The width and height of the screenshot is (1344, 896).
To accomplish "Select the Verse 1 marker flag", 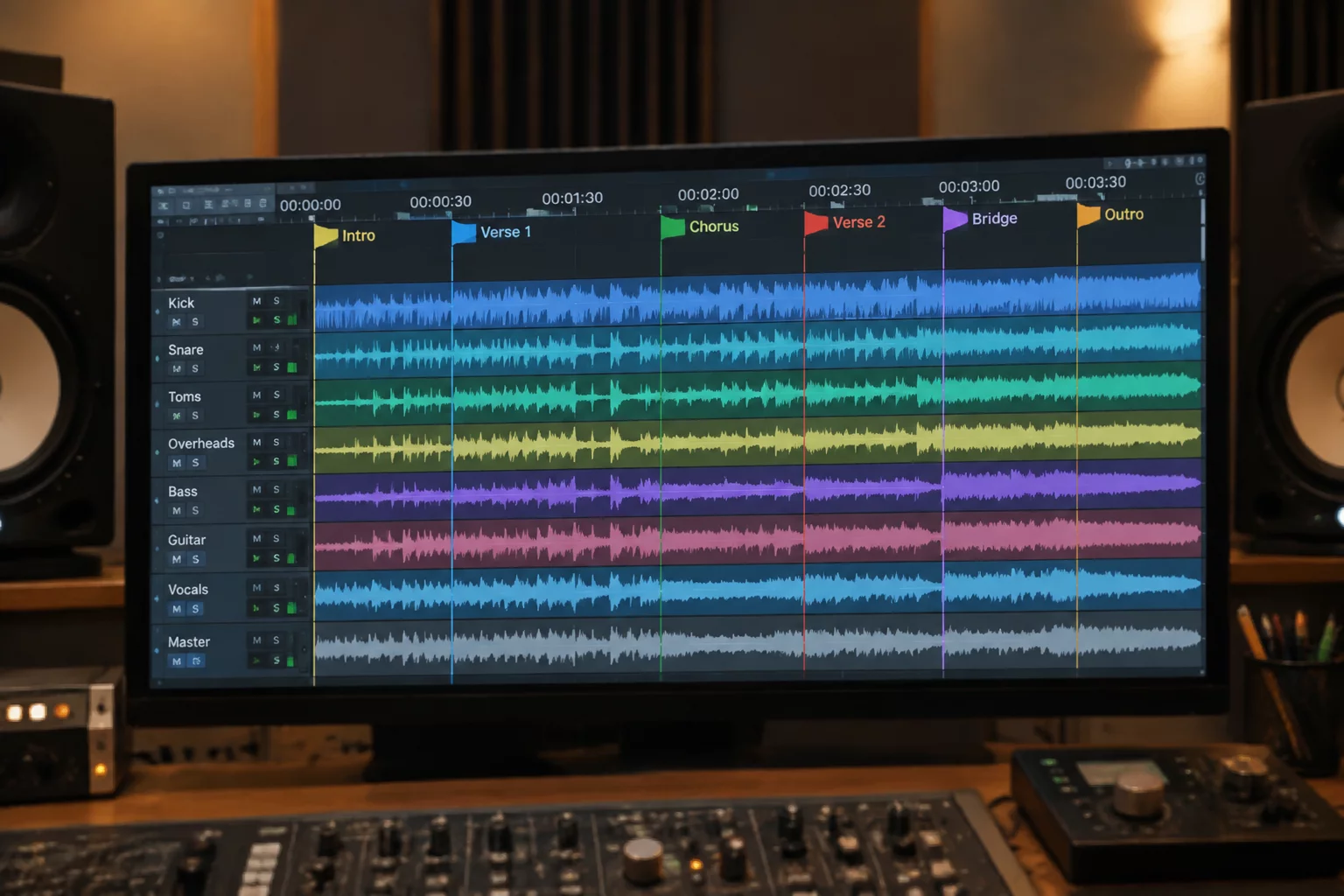I will pyautogui.click(x=464, y=232).
